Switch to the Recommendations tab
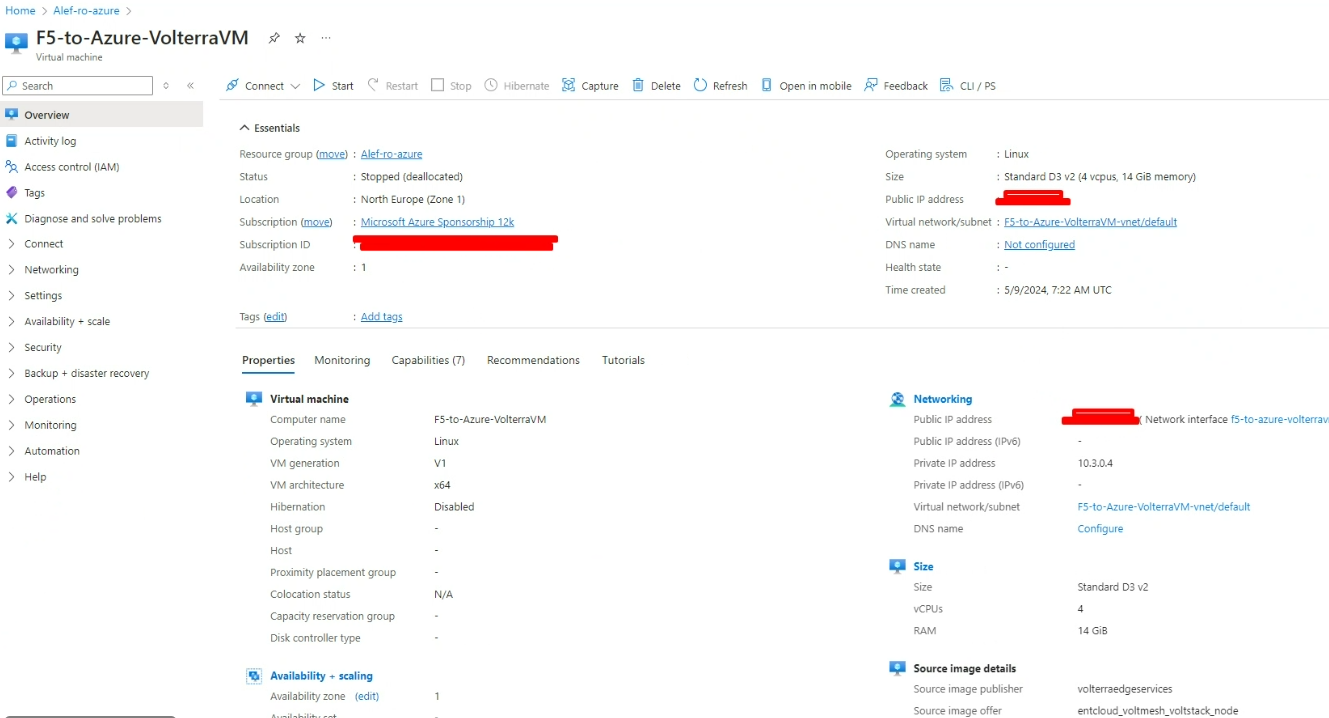 point(533,361)
